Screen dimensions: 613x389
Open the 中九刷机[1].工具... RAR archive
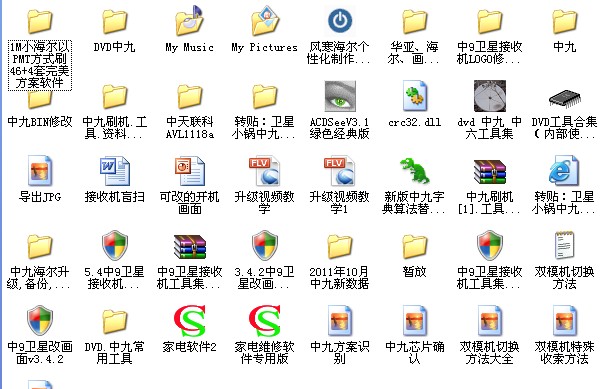tap(490, 172)
